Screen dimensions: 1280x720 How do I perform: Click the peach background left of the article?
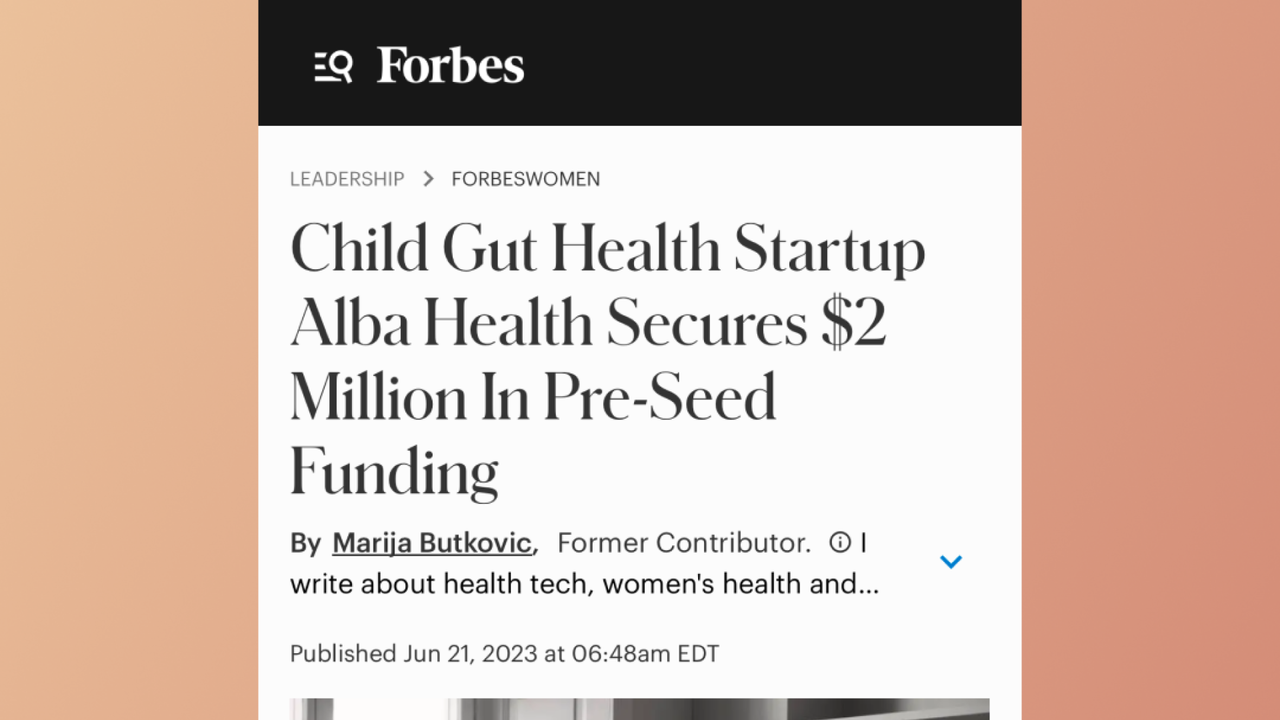(129, 360)
